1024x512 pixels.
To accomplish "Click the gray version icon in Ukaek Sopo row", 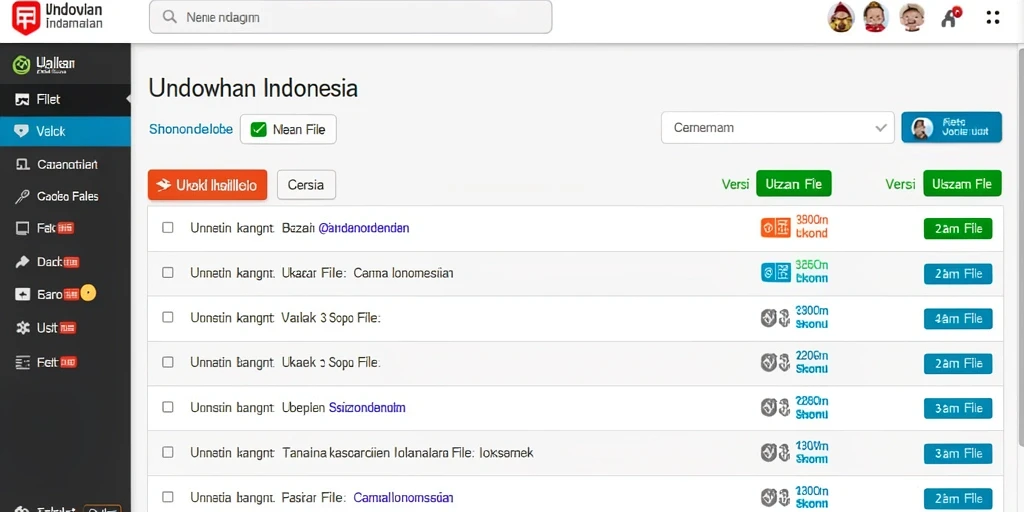I will 776,362.
